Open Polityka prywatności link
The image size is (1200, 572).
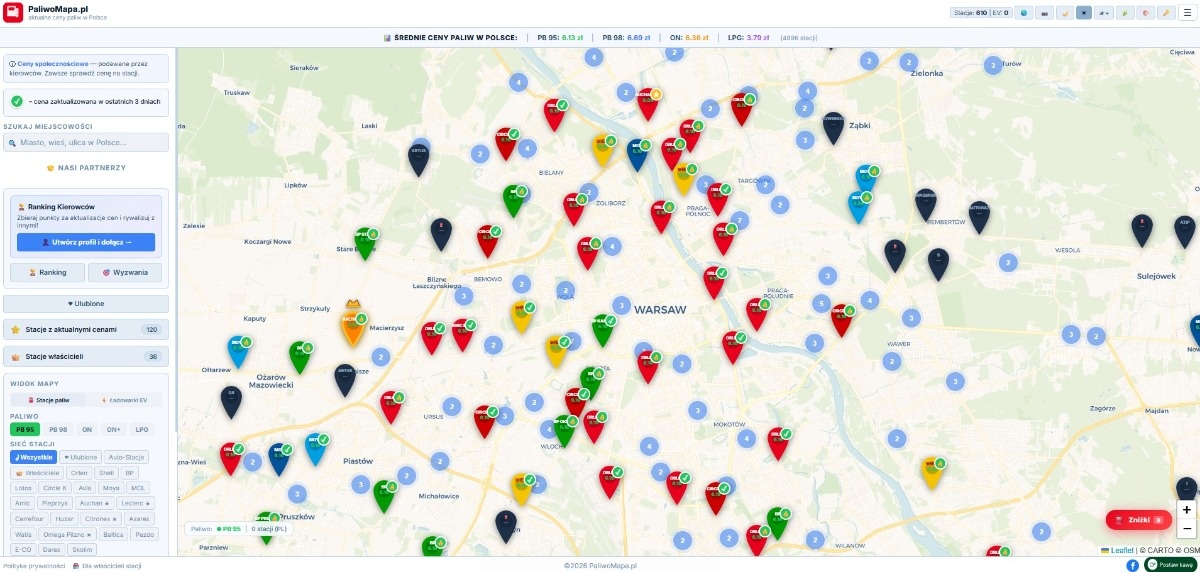pyautogui.click(x=34, y=566)
